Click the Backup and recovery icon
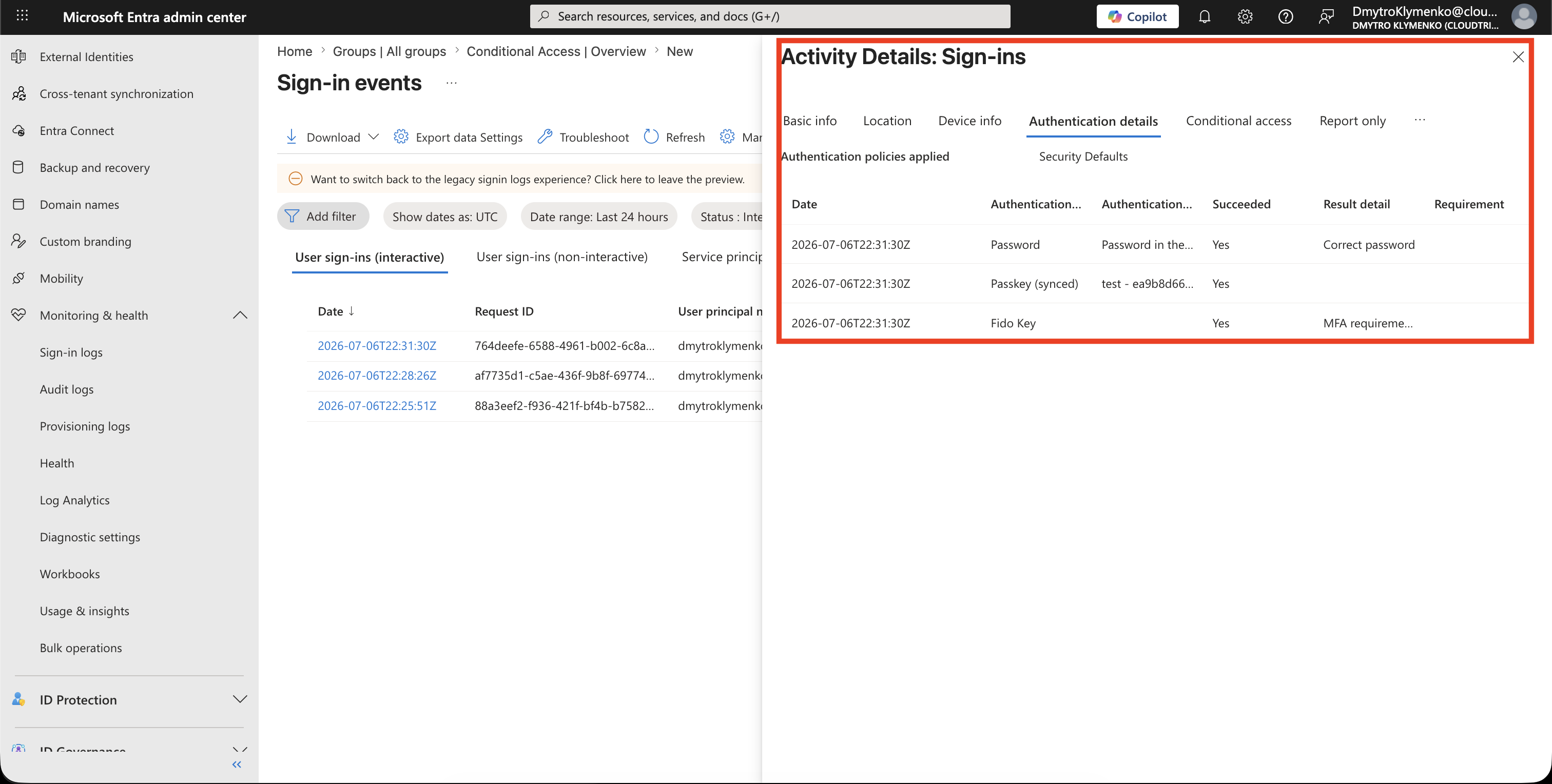Screen dimensions: 1552x784 click(x=18, y=167)
